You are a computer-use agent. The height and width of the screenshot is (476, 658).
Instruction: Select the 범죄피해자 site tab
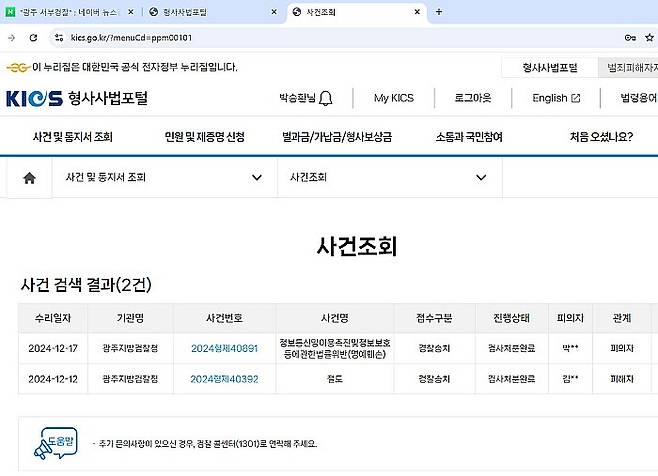pos(628,68)
